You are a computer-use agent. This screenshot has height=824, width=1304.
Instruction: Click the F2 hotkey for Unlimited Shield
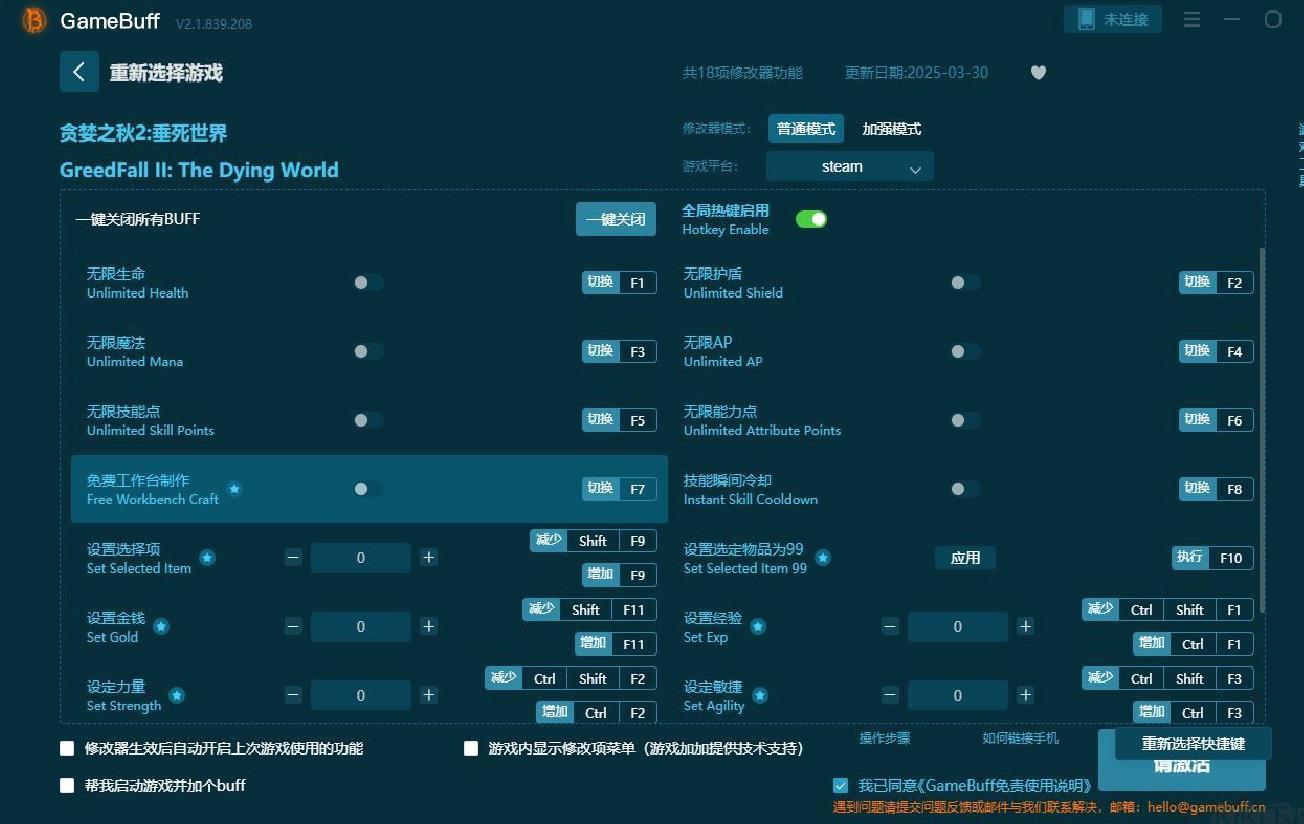click(1235, 283)
